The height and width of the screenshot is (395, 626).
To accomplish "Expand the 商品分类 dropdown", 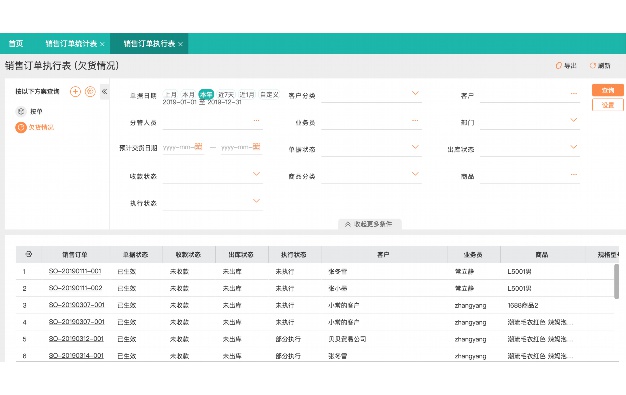I will [x=415, y=174].
